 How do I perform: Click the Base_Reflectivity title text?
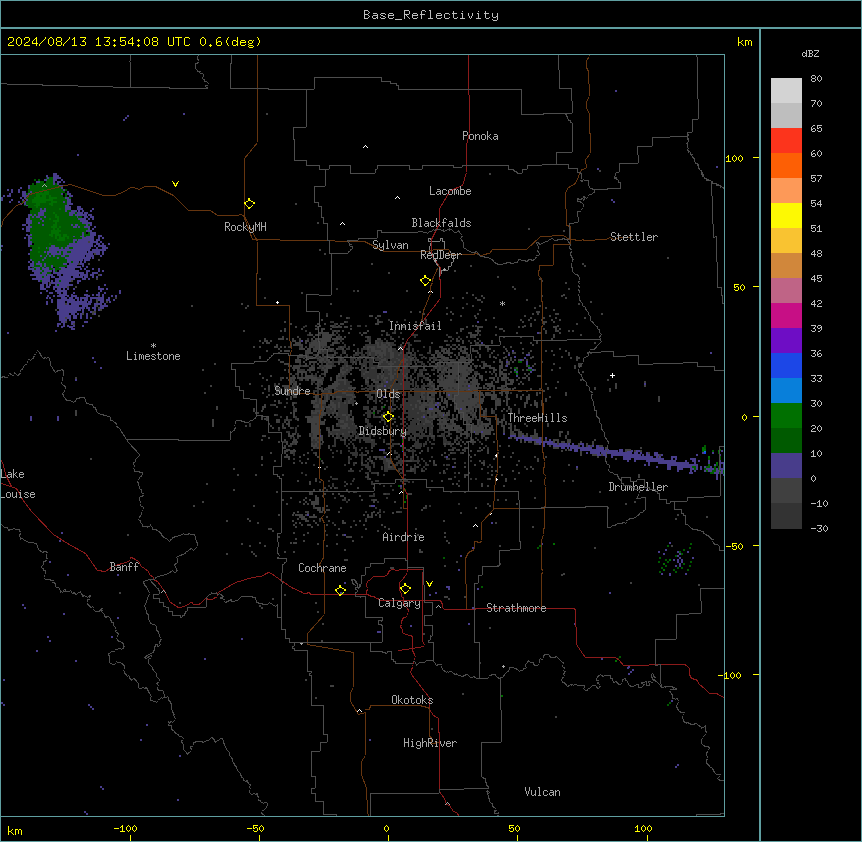[x=431, y=15]
